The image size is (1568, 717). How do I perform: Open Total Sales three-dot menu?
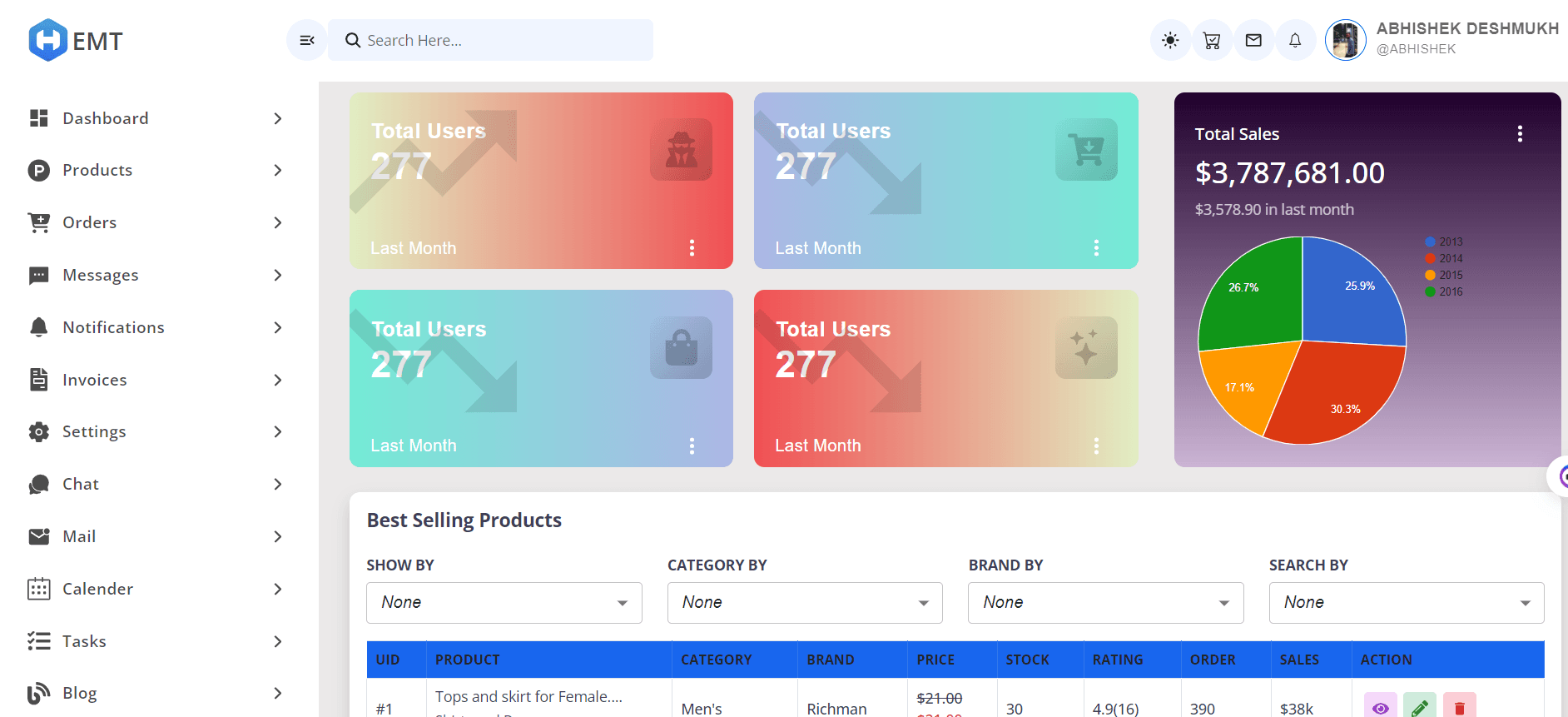click(1520, 134)
